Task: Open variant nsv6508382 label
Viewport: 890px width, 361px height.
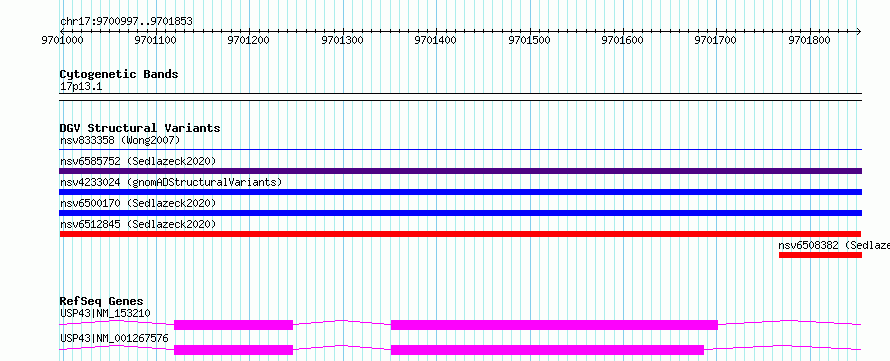Action: coord(834,245)
